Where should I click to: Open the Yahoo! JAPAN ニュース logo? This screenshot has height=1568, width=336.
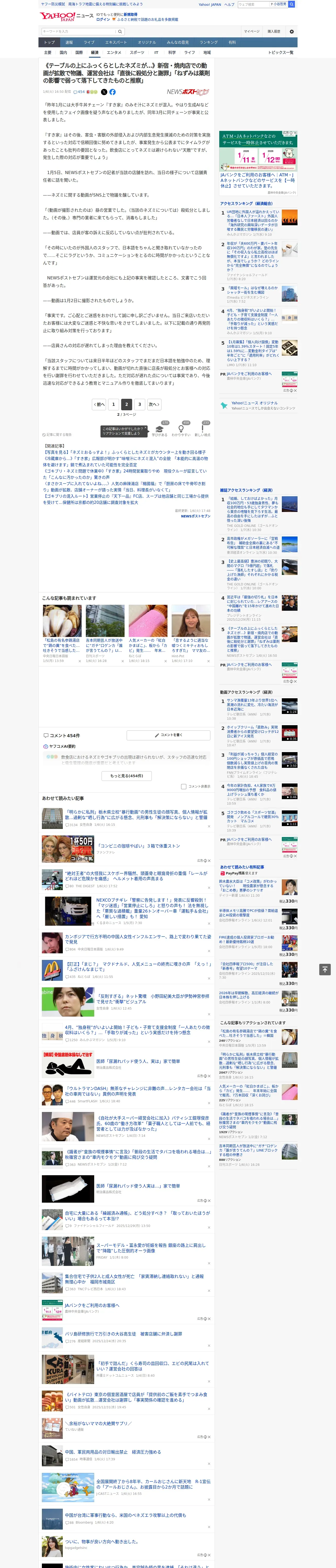click(x=66, y=16)
